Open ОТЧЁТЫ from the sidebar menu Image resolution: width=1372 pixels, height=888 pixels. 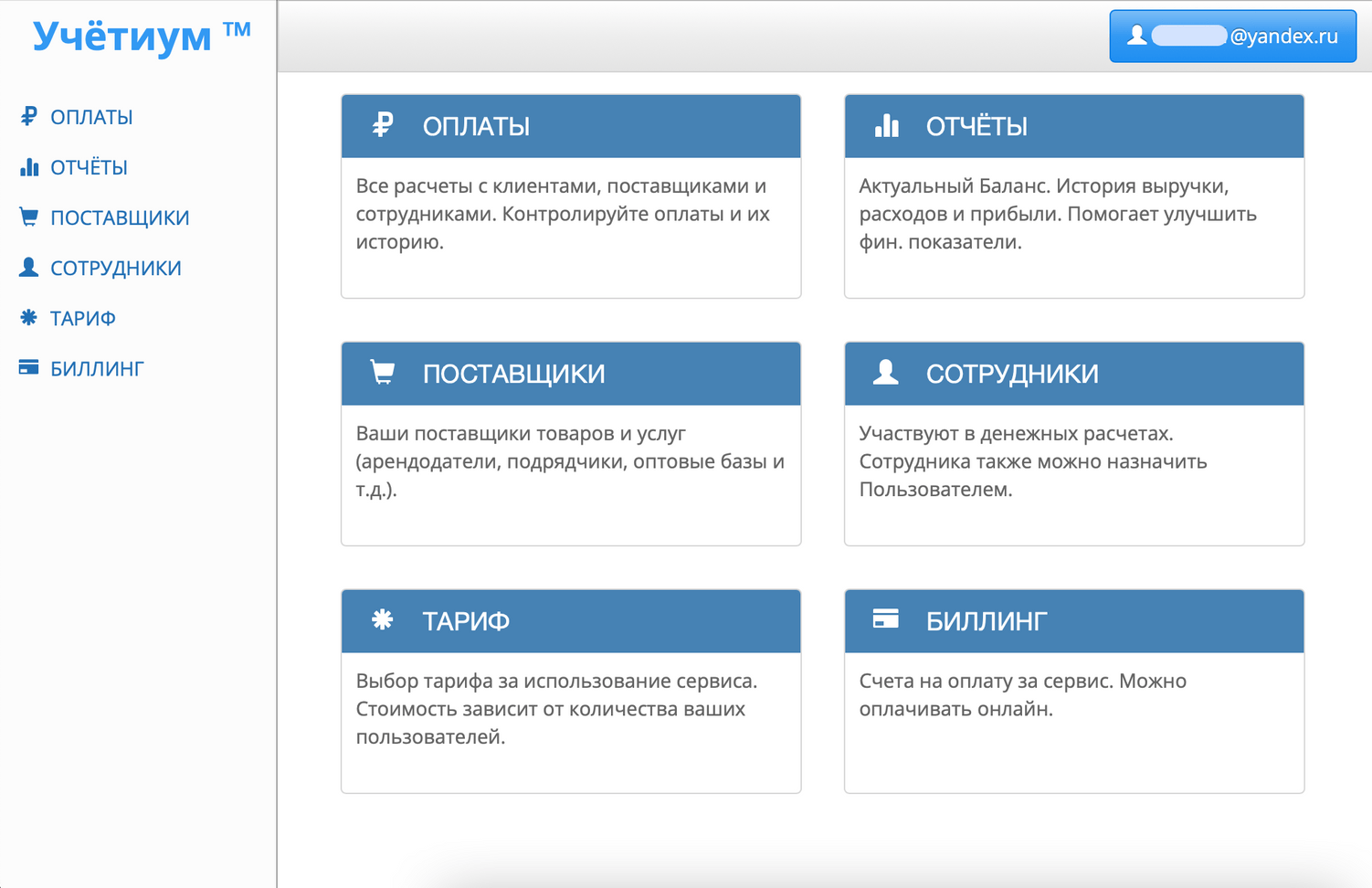(89, 167)
